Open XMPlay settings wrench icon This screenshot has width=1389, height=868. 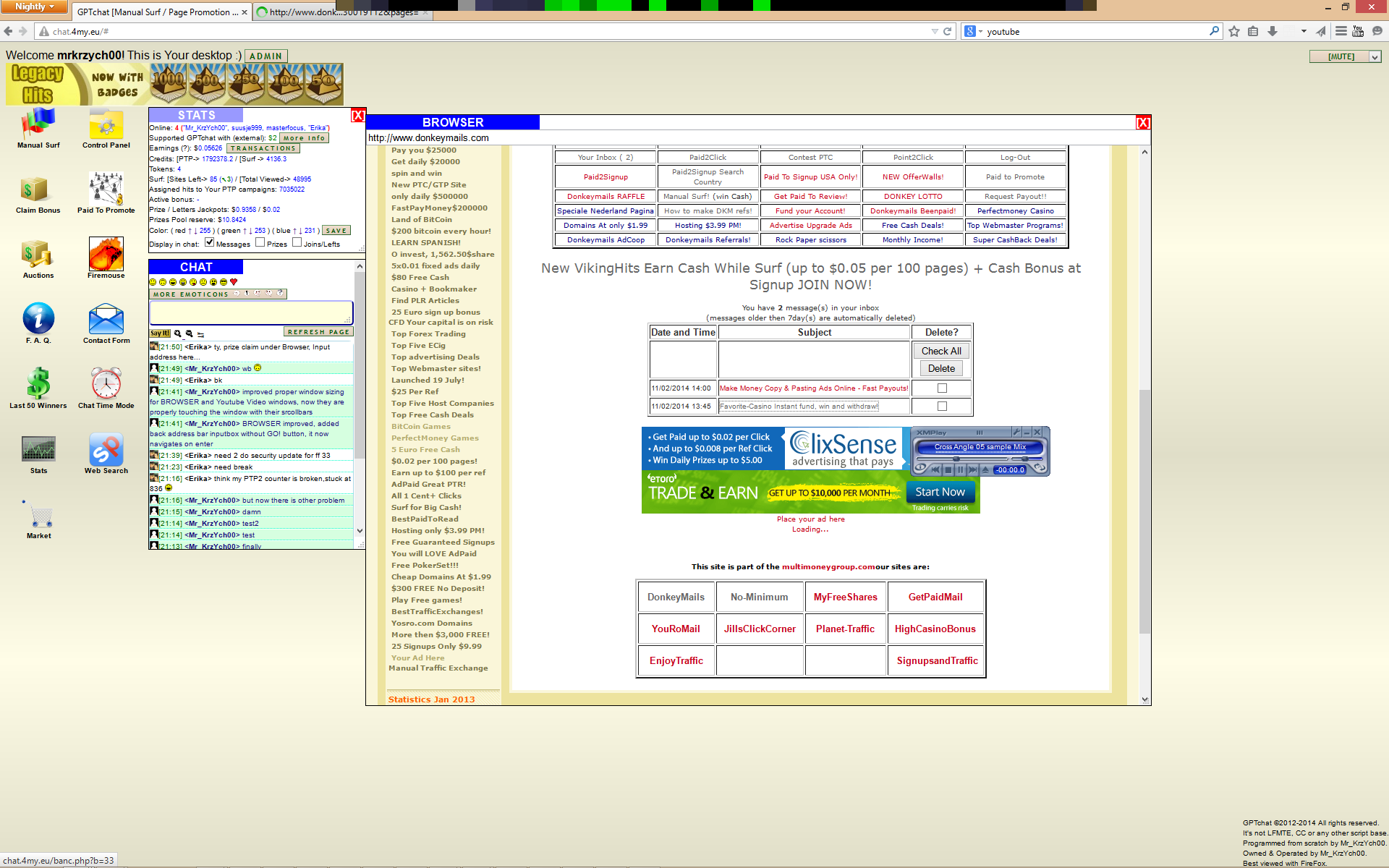click(x=1016, y=433)
